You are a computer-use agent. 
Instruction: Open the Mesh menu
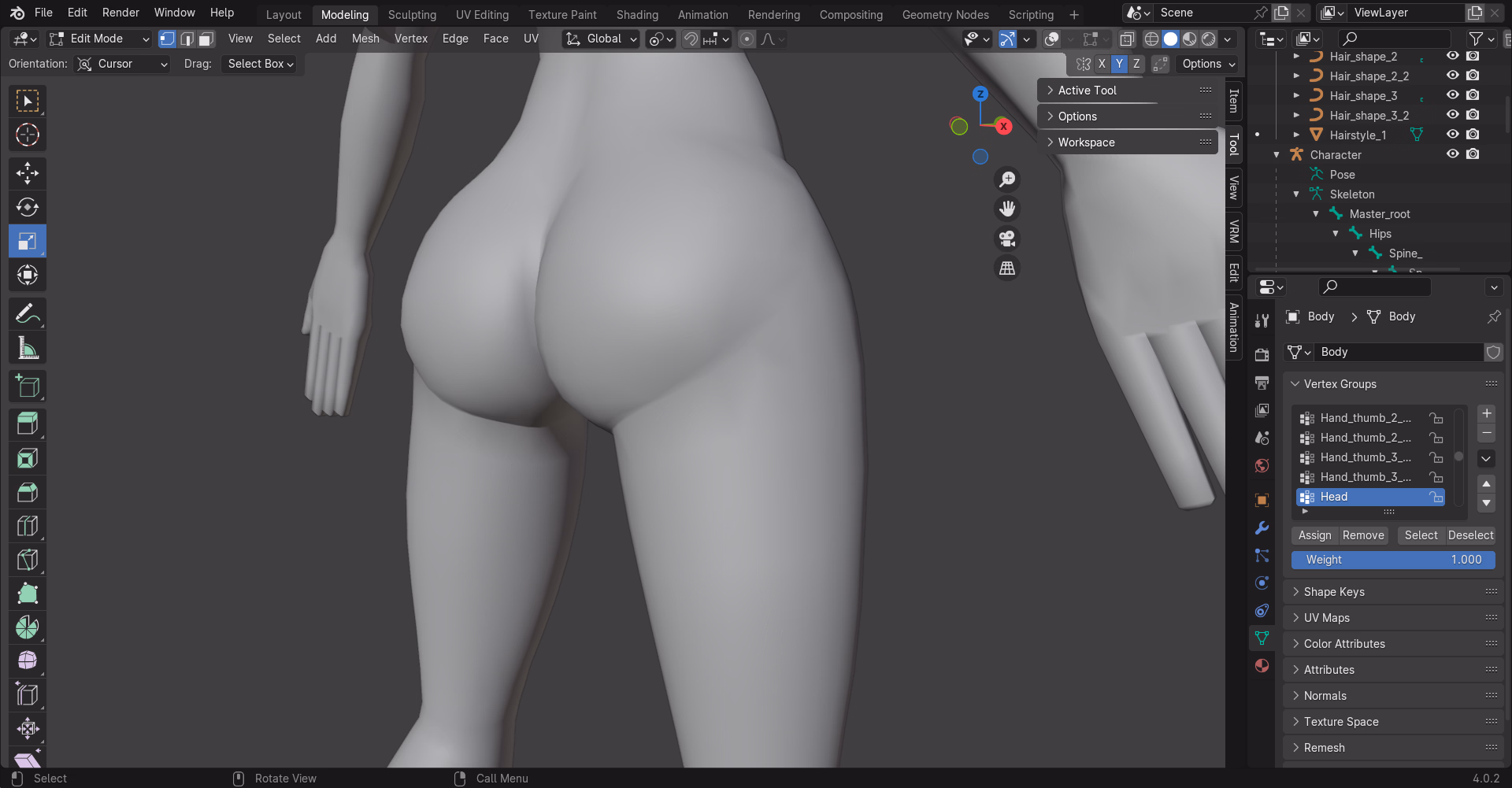tap(365, 39)
